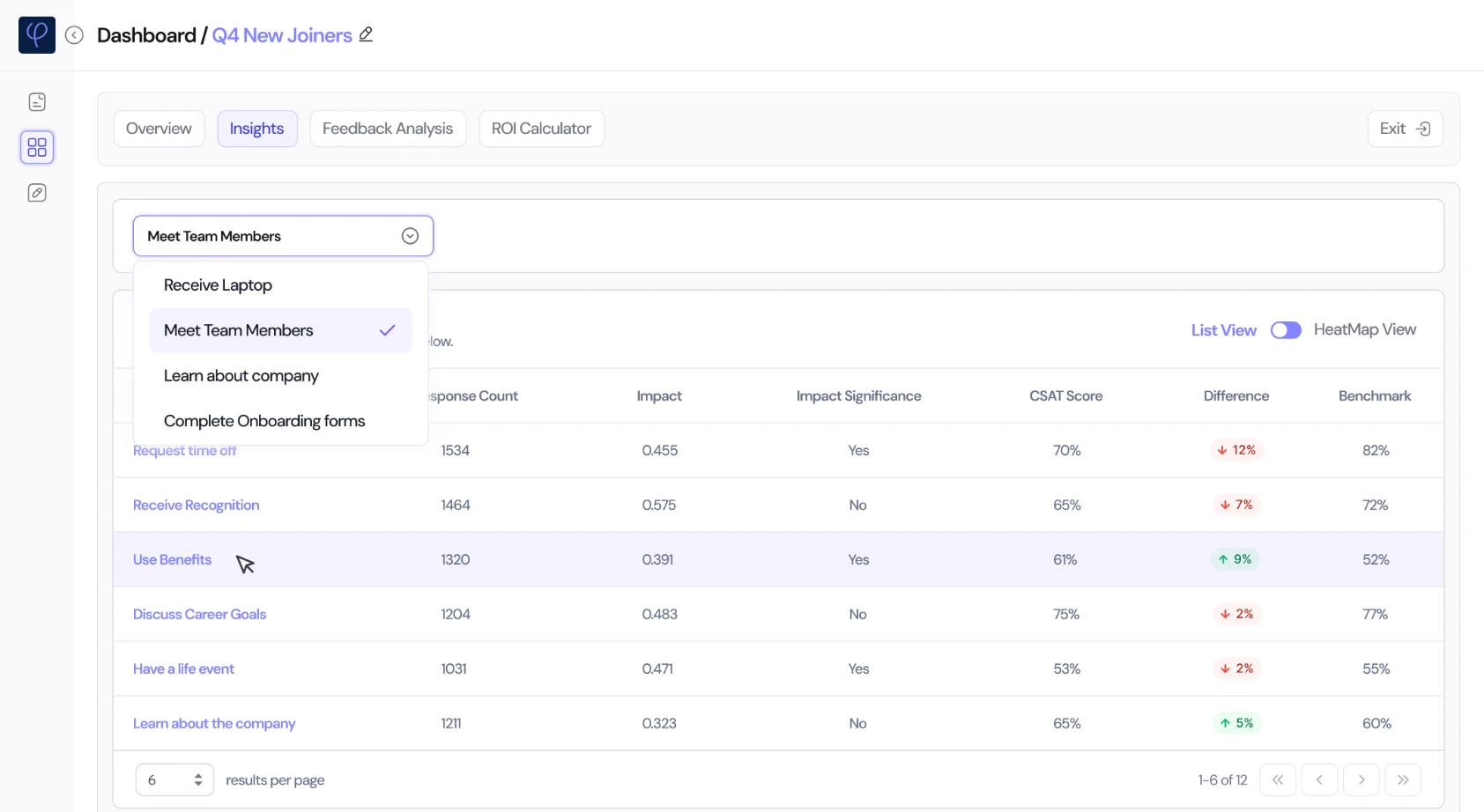Click the Q4 New Joiners breadcrumb
Viewport: 1484px width, 812px height.
pyautogui.click(x=282, y=35)
